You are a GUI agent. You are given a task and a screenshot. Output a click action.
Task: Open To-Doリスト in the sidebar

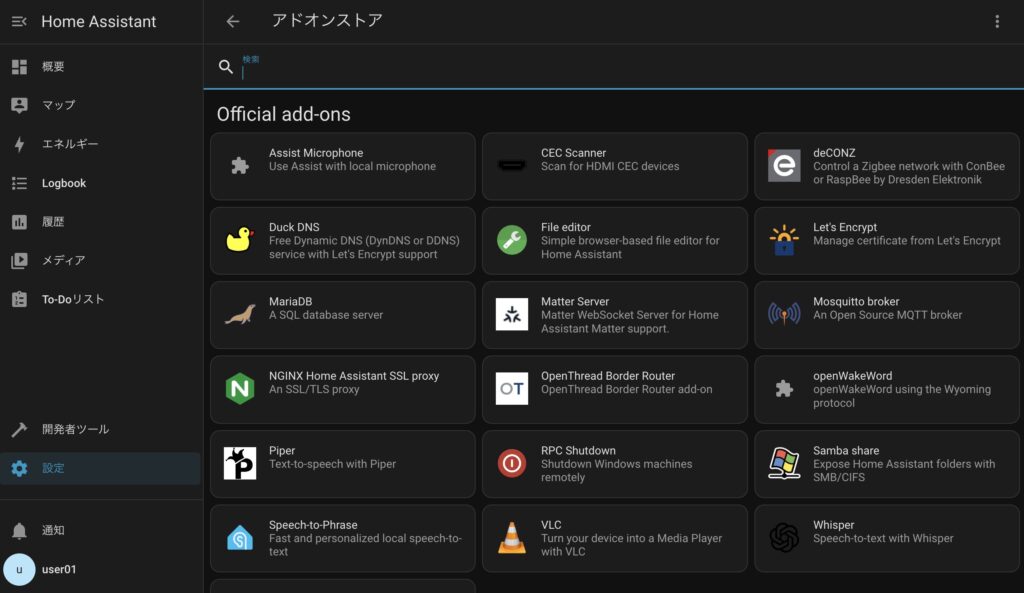pyautogui.click(x=101, y=299)
